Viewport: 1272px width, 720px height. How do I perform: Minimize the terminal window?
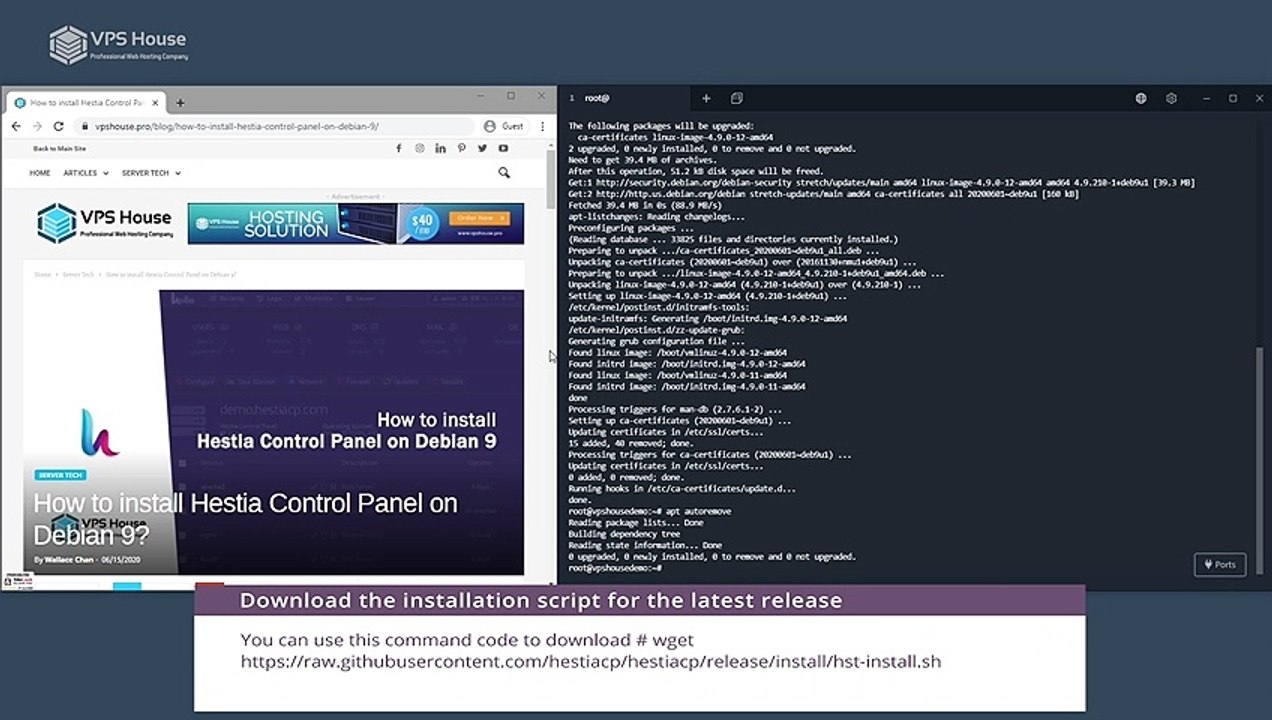(1207, 98)
